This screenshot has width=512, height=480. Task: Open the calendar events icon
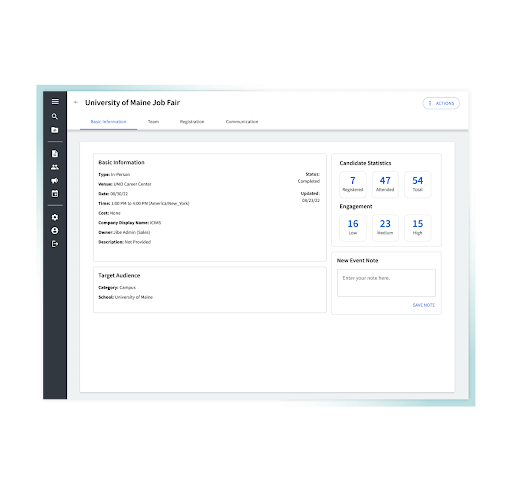(55, 194)
